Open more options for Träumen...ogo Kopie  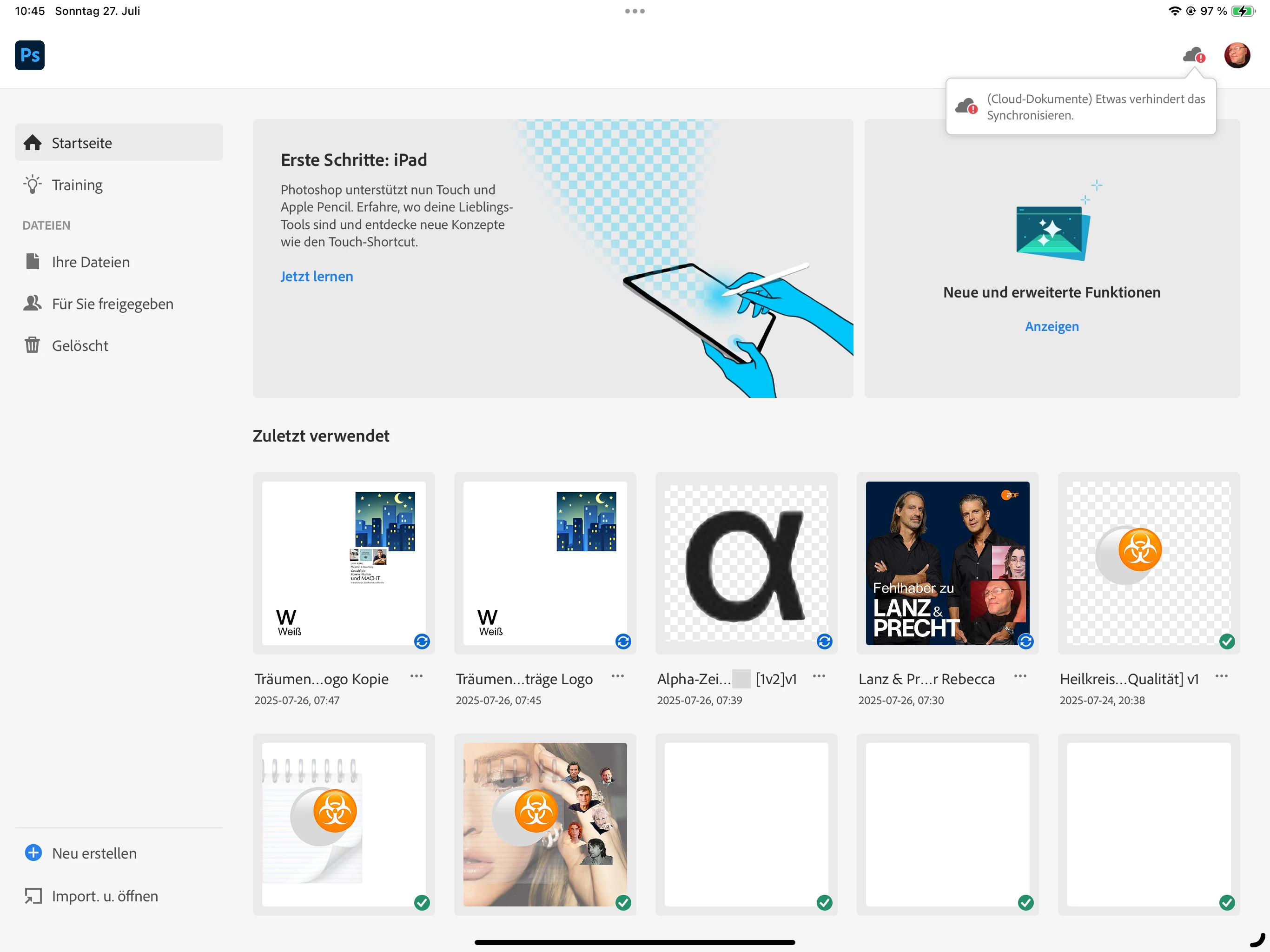[x=416, y=676]
